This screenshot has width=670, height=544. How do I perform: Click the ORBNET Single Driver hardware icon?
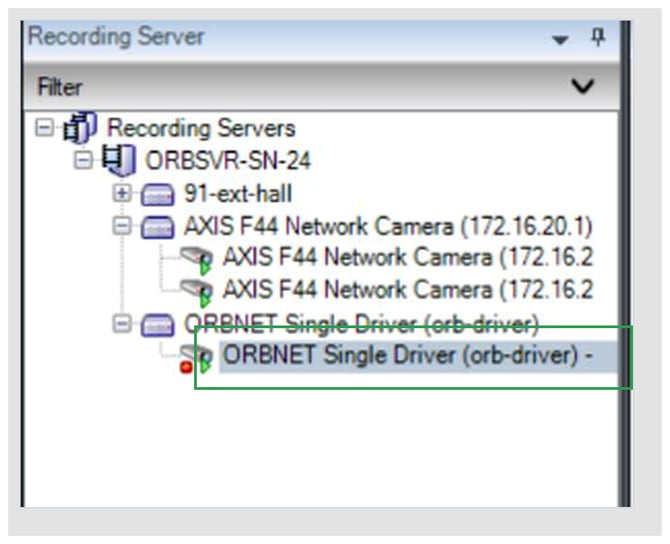pos(157,325)
